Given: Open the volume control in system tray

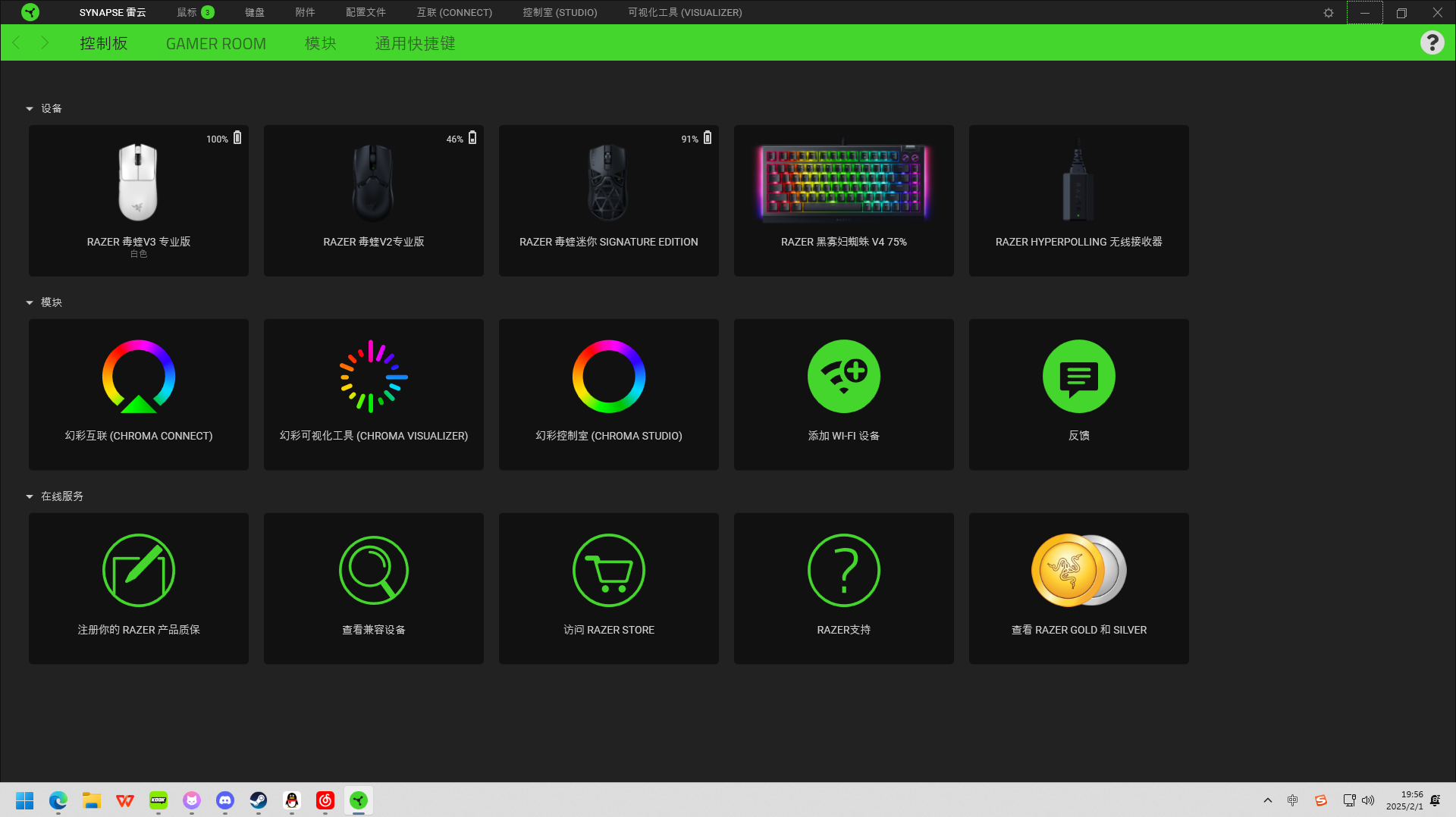Looking at the screenshot, I should pos(1368,800).
